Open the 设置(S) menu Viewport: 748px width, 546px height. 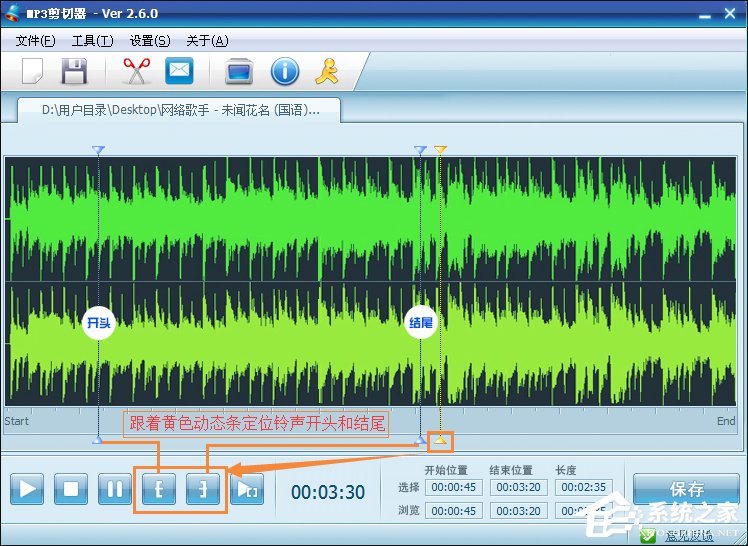pos(150,41)
